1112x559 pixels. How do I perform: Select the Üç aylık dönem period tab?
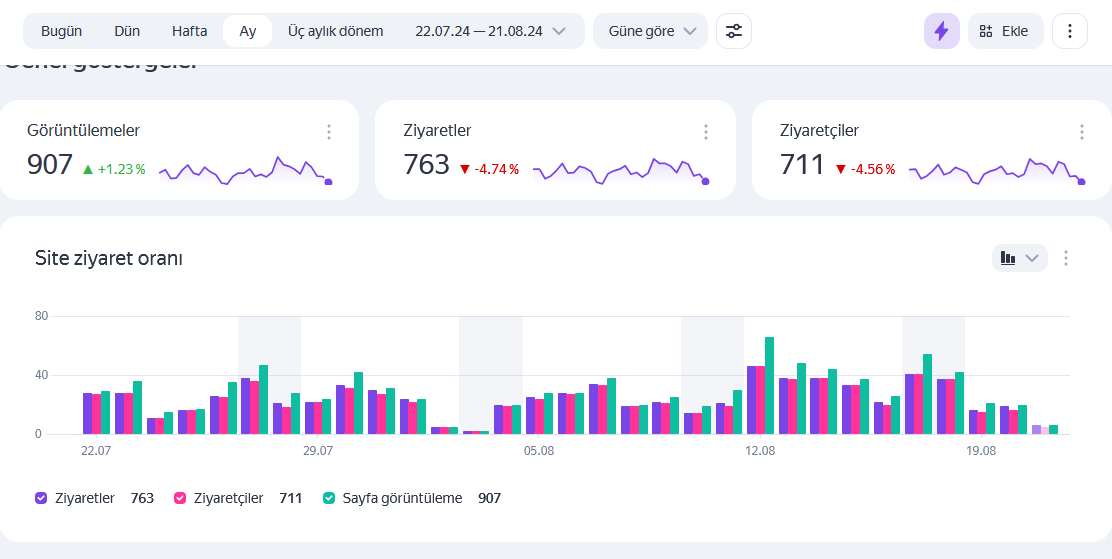point(335,31)
